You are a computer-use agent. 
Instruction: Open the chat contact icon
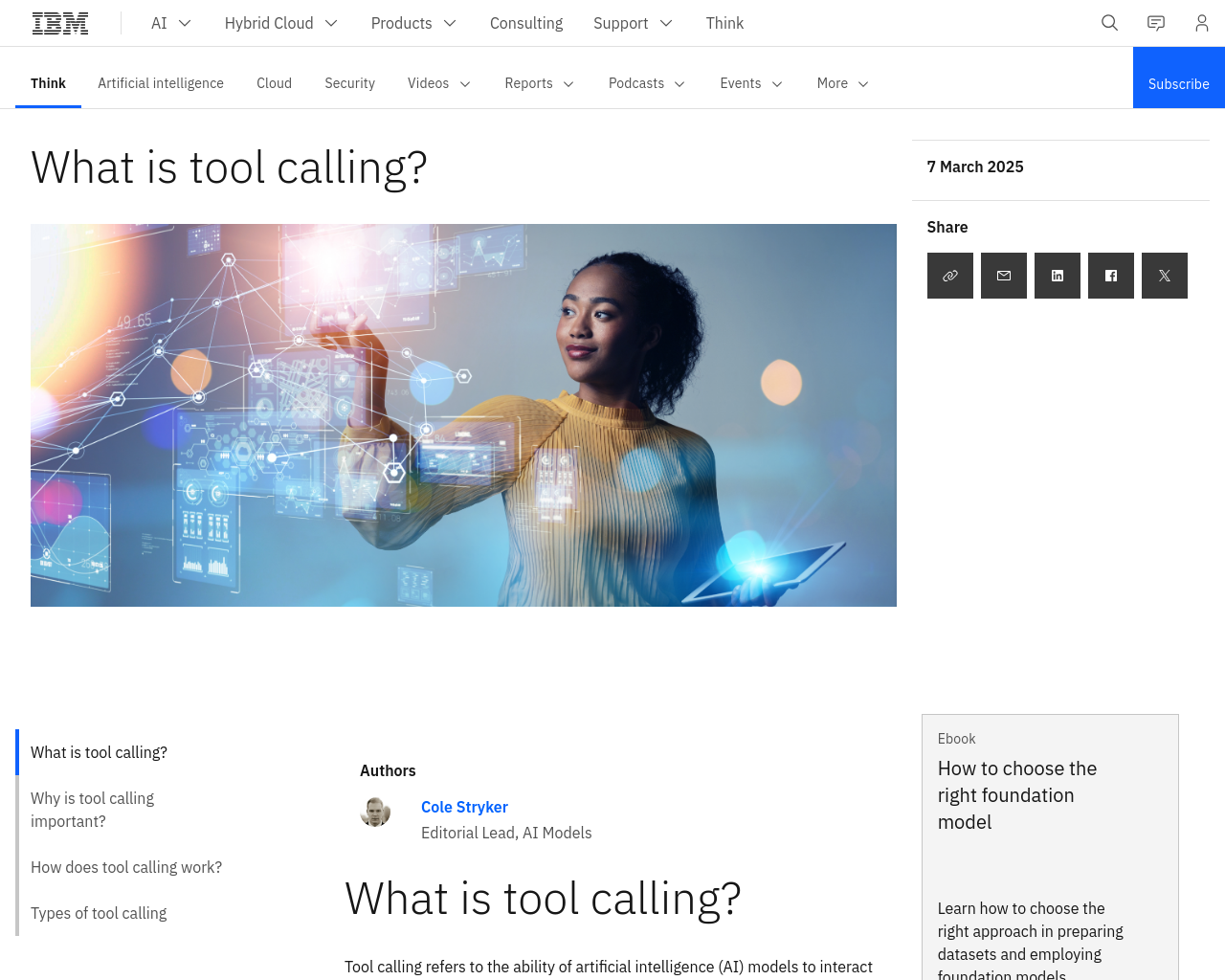tap(1156, 23)
